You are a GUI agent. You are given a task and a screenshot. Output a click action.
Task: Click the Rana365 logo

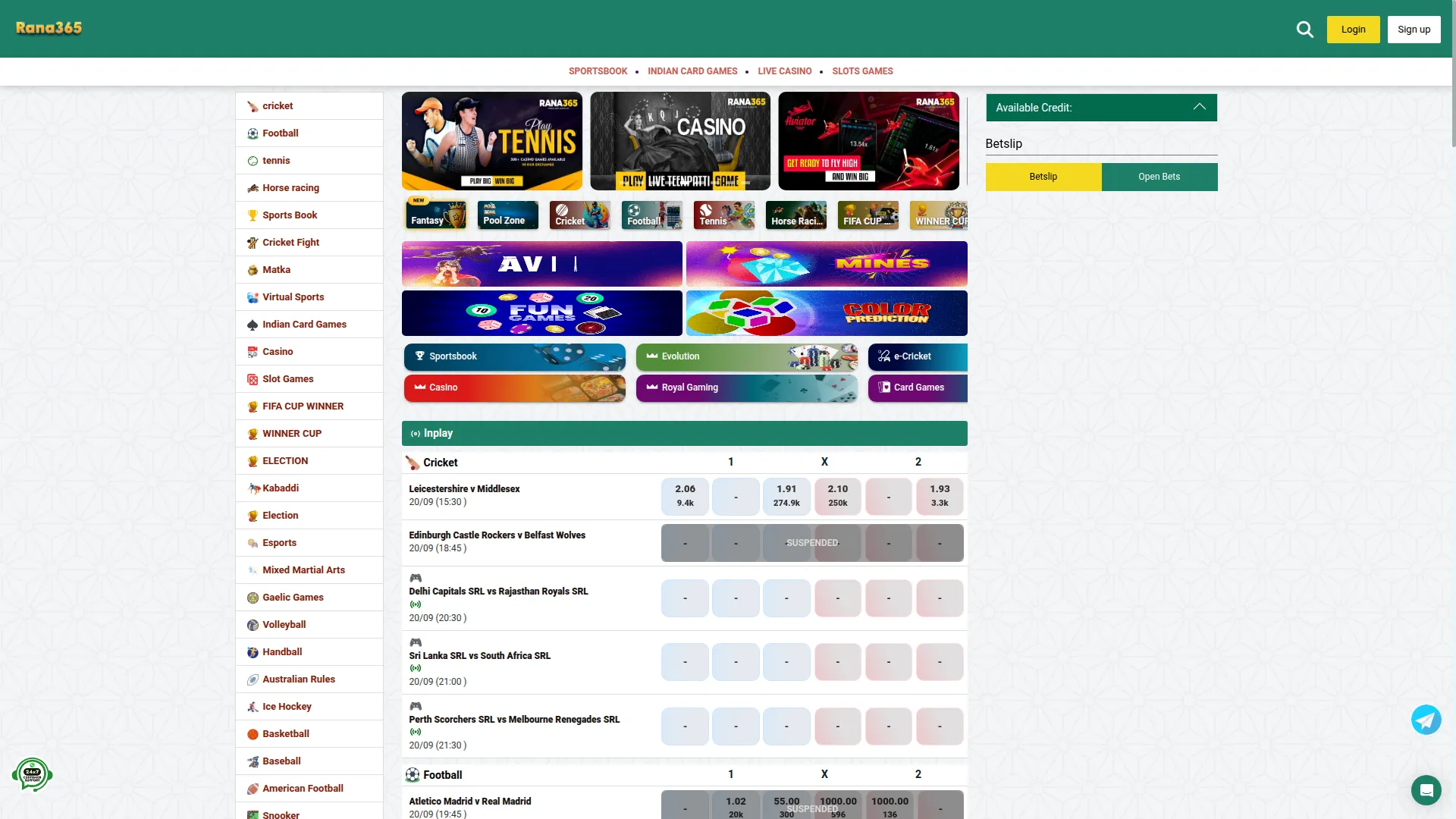tap(49, 28)
